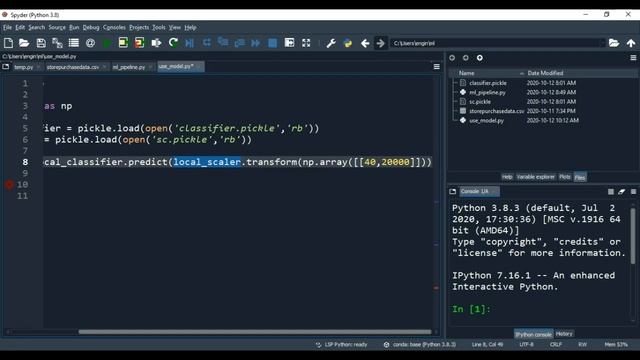
Task: Create a new file with toolbar icon
Action: (8, 43)
